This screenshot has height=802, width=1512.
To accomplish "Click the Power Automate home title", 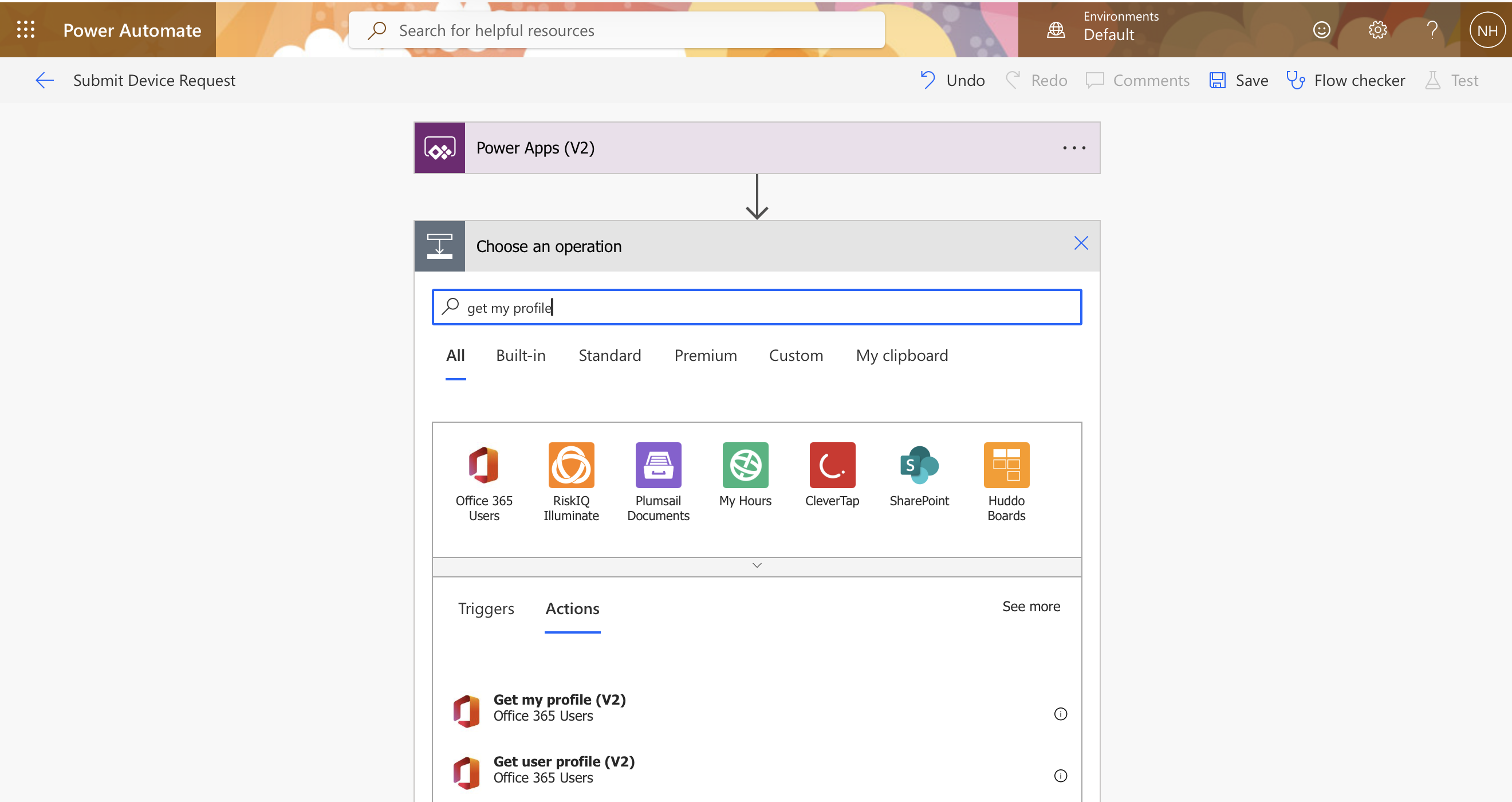I will (132, 30).
